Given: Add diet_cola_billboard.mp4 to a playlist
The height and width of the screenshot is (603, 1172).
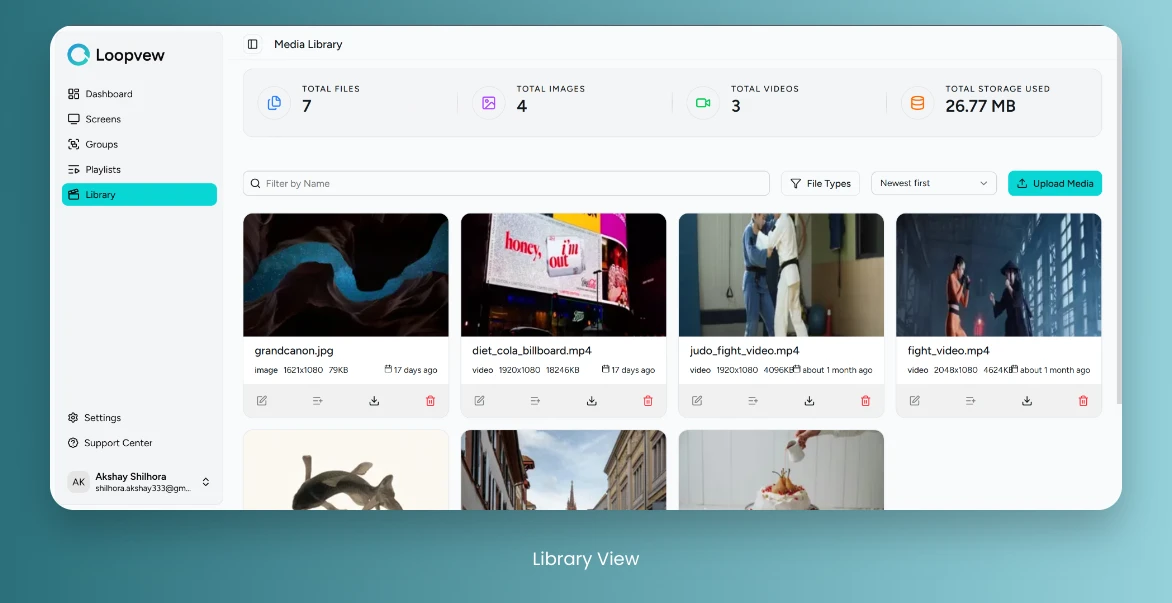Looking at the screenshot, I should [535, 401].
